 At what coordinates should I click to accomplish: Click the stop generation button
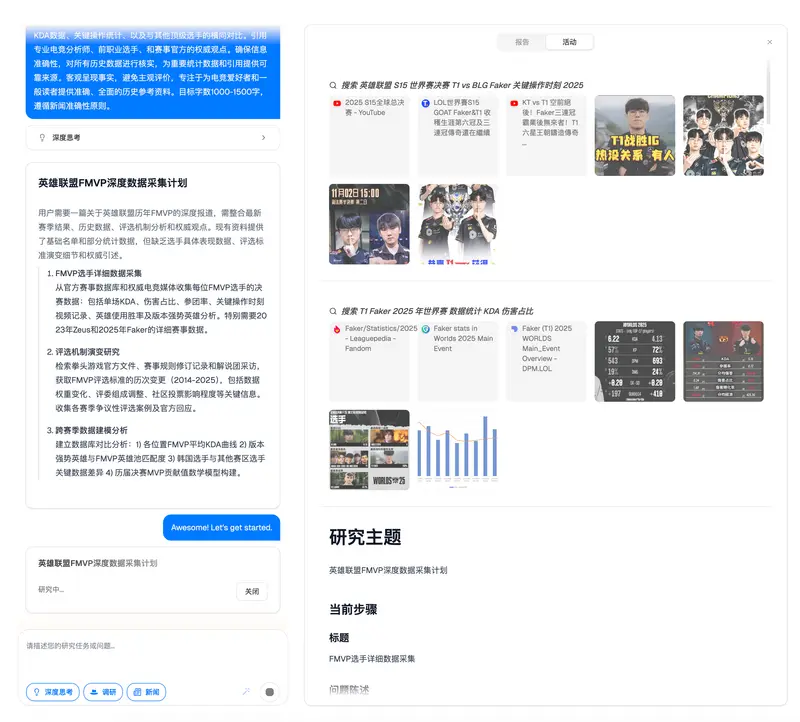tap(268, 691)
